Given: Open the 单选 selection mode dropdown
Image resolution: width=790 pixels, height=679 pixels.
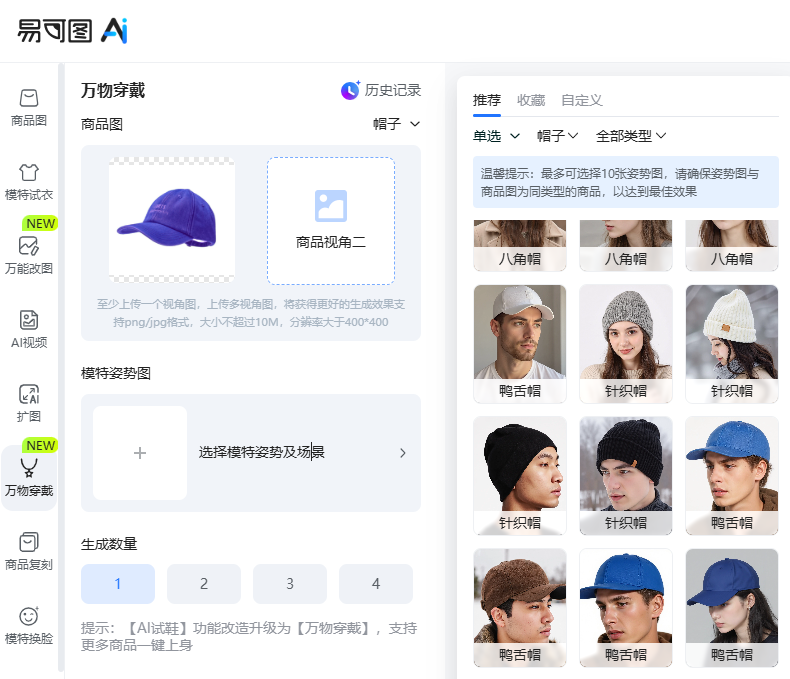Looking at the screenshot, I should pos(496,136).
